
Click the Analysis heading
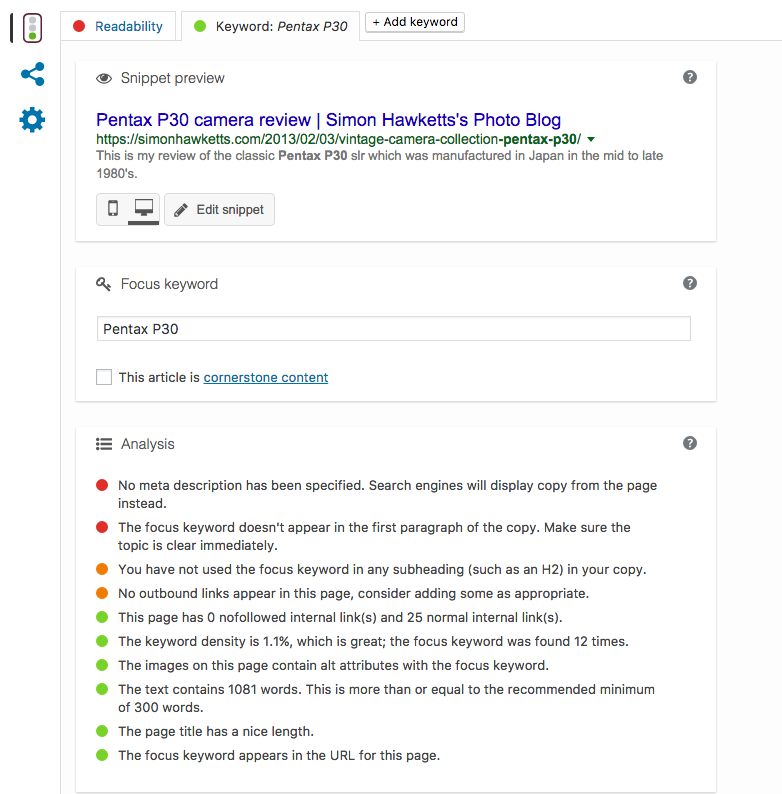pyautogui.click(x=147, y=444)
